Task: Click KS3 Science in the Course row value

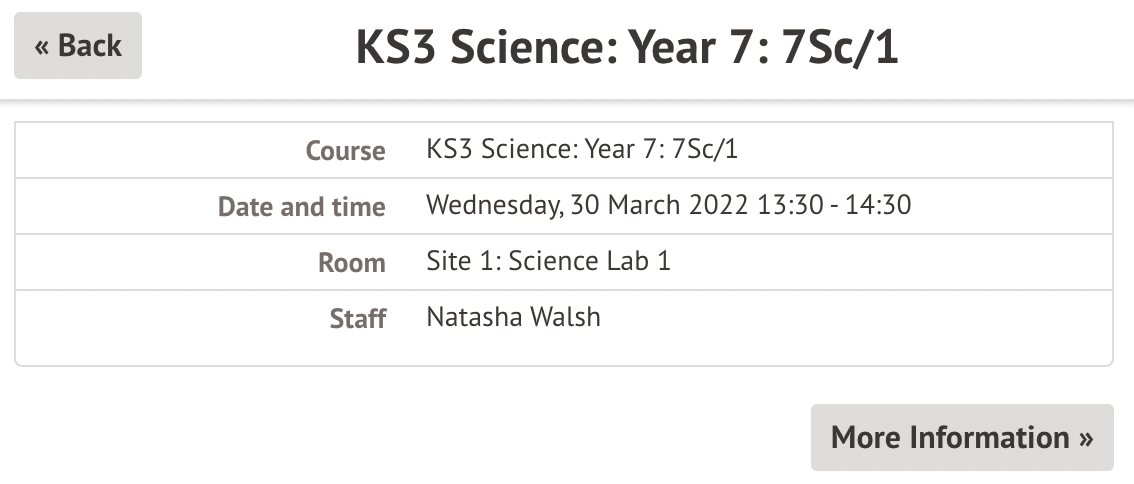Action: (x=497, y=150)
